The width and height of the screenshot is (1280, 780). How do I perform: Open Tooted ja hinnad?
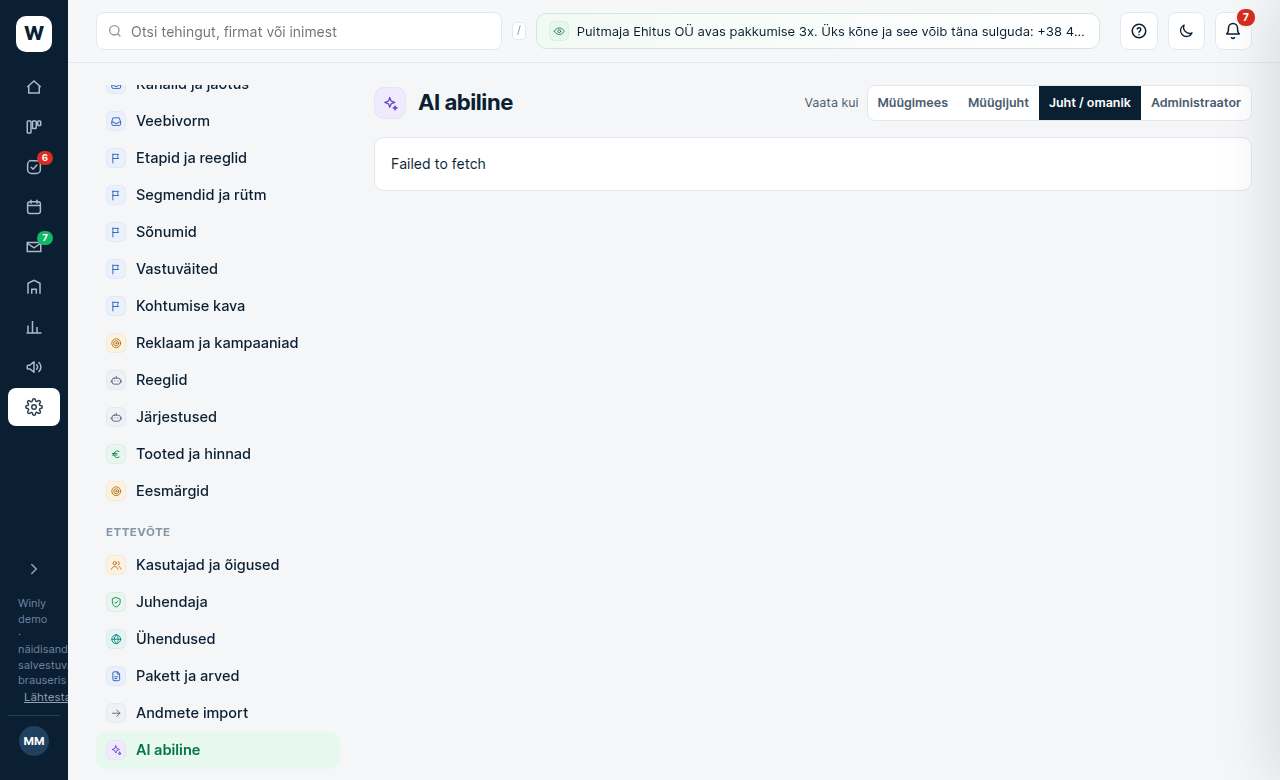pos(218,454)
